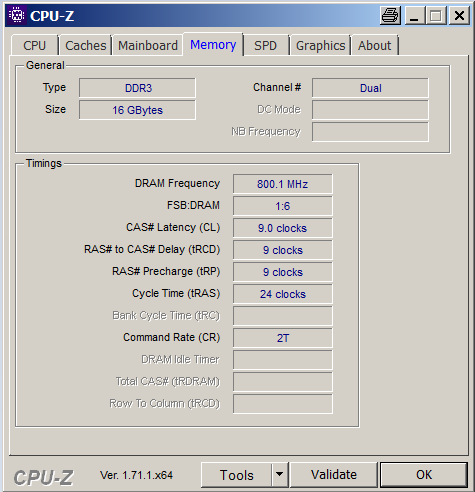The height and width of the screenshot is (492, 475).
Task: Click the Dual channel value field
Action: [x=370, y=88]
